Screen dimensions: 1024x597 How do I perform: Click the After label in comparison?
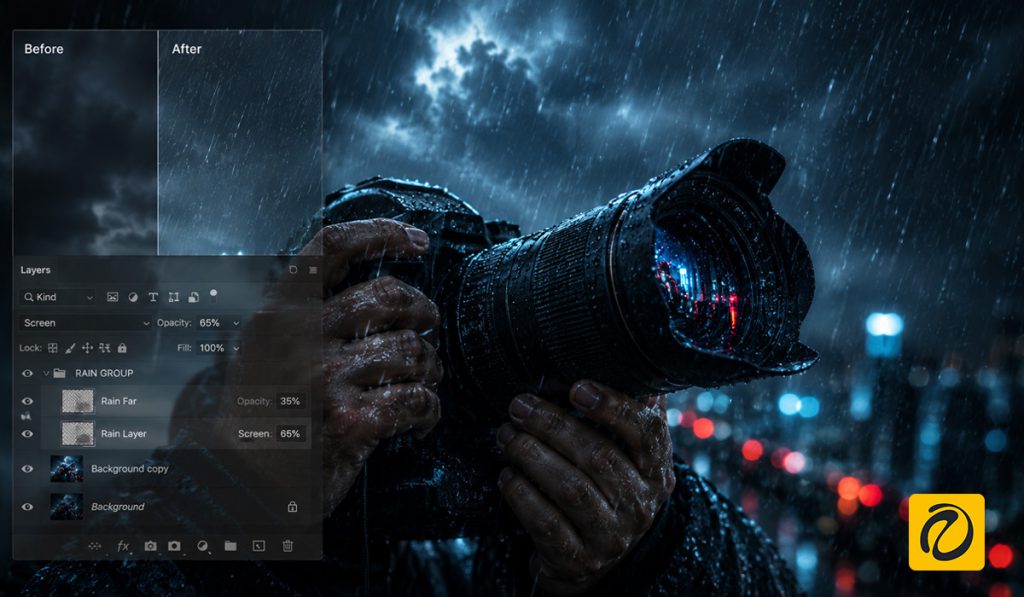(x=186, y=49)
